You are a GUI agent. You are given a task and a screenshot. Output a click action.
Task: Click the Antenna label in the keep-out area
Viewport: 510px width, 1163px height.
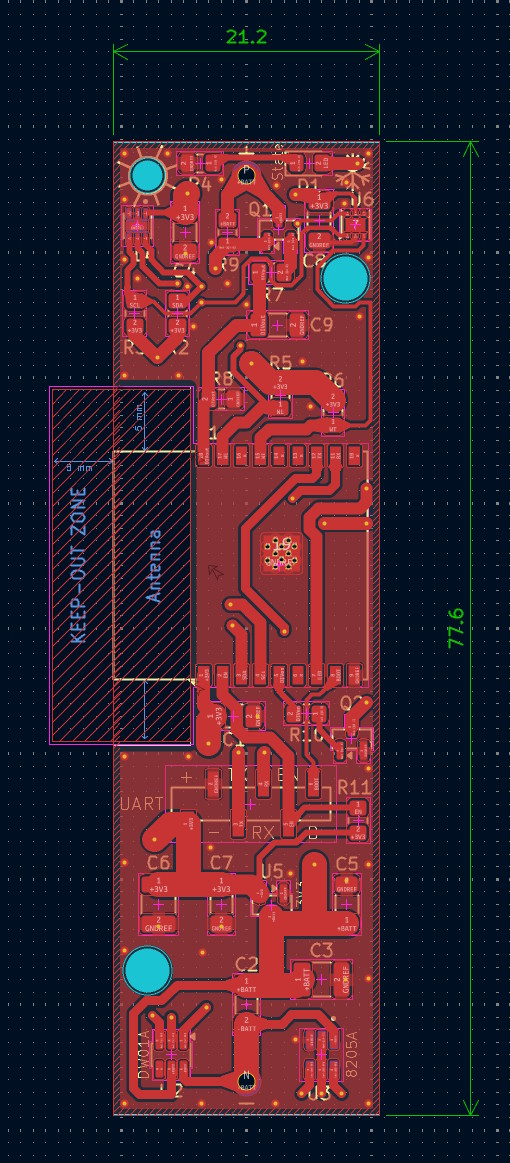154,565
